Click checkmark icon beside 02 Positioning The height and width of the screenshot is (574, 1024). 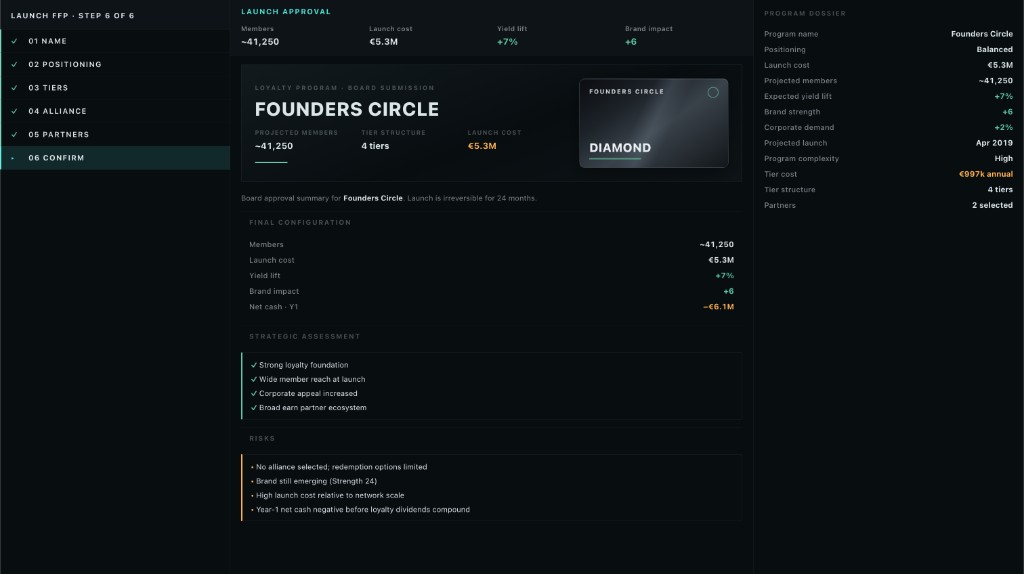coord(14,65)
